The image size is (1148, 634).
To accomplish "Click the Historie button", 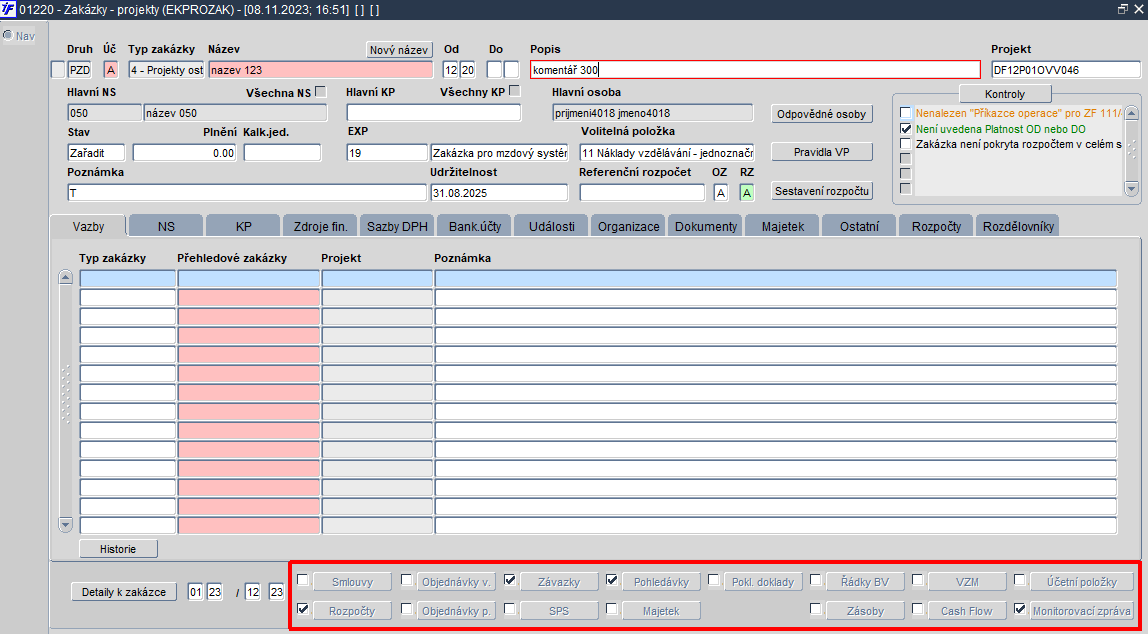I will (x=119, y=548).
